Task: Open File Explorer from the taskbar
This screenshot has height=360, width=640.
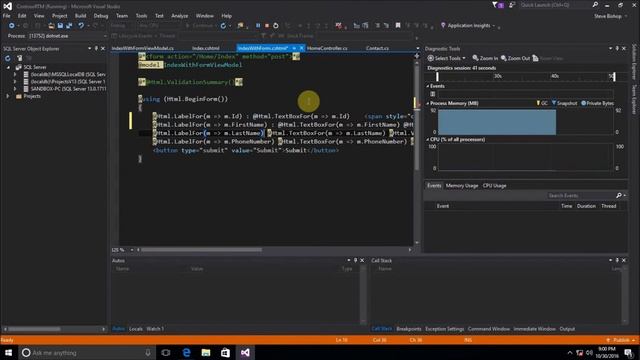Action: (x=206, y=352)
